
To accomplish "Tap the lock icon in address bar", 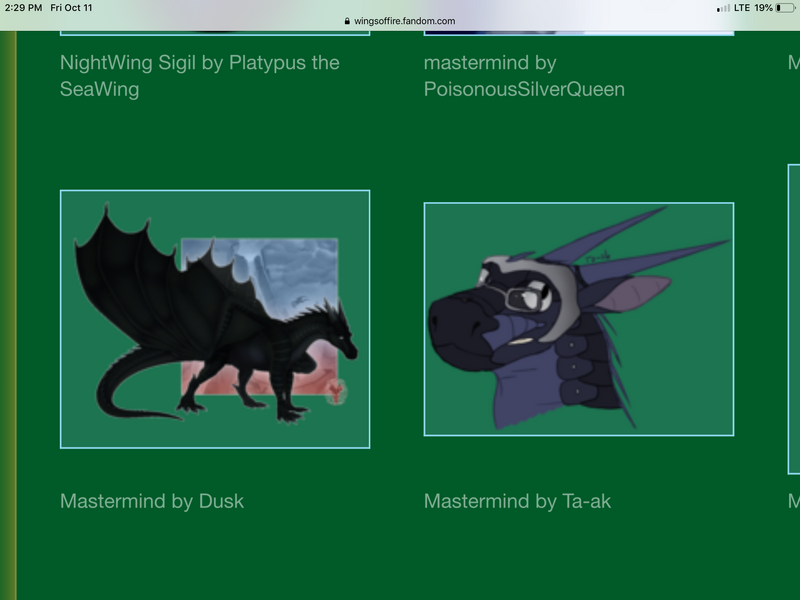I will pyautogui.click(x=347, y=21).
